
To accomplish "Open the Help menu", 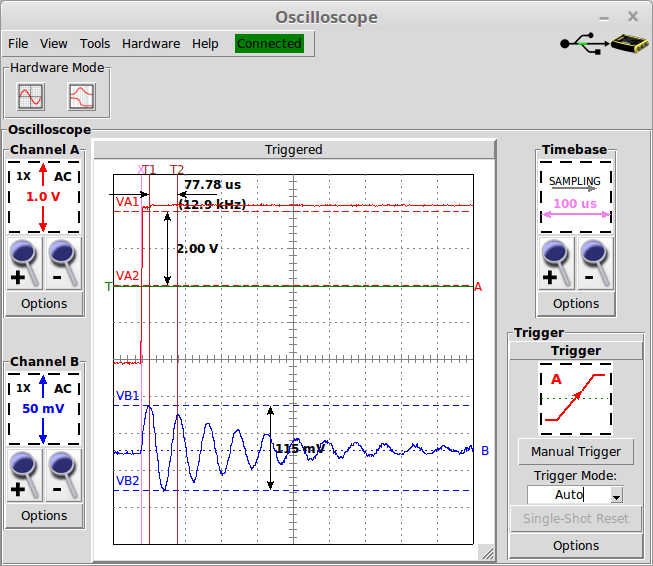I will 205,43.
